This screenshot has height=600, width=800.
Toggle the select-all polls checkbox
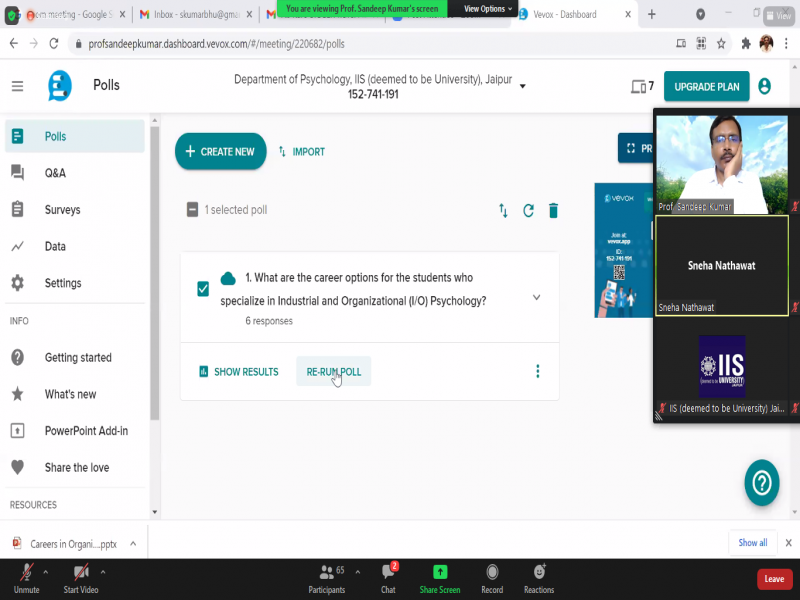192,210
